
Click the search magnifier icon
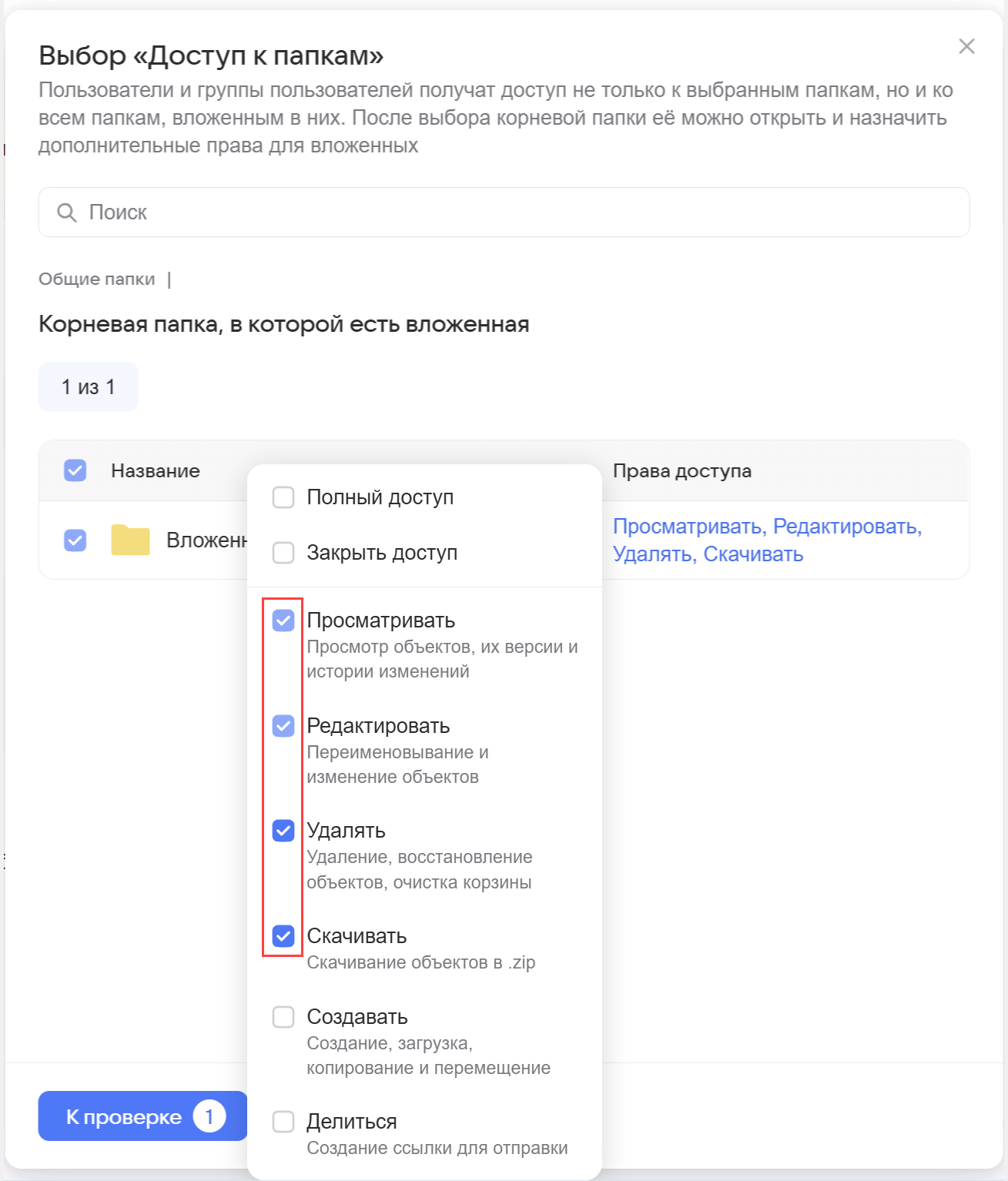click(x=67, y=212)
